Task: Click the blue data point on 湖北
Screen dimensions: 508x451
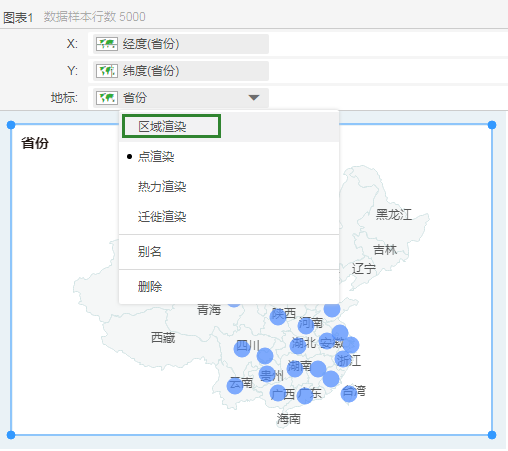Action: (x=298, y=346)
